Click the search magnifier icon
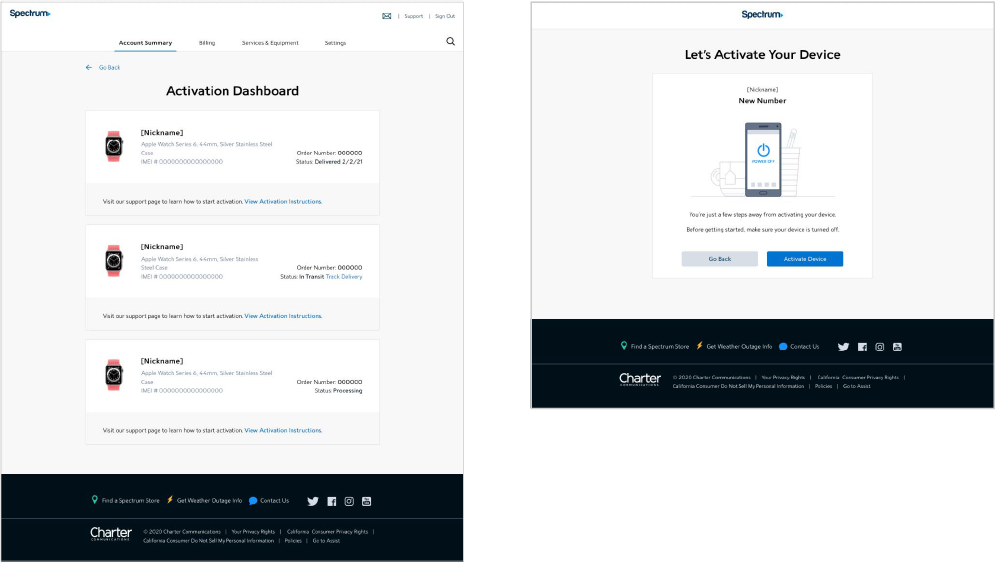The height and width of the screenshot is (562, 996). tap(450, 41)
